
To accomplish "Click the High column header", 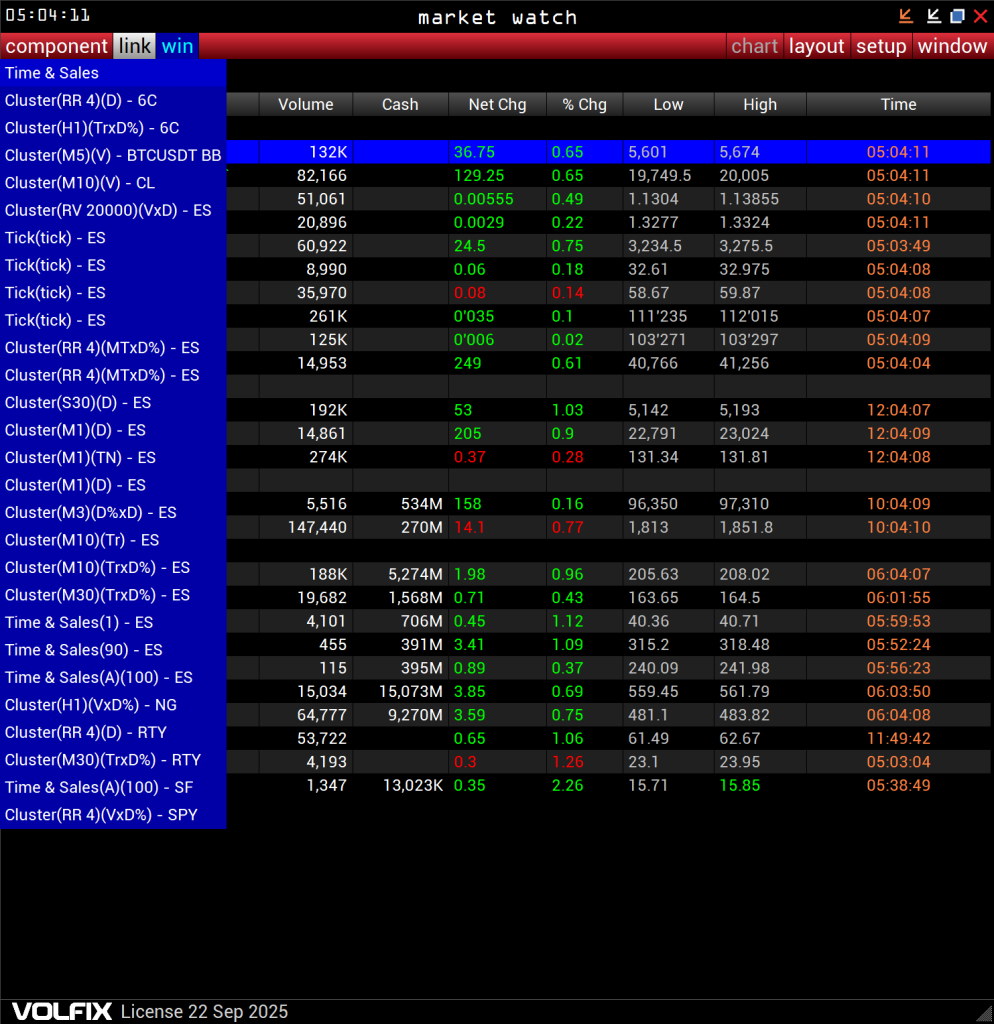I will coord(760,104).
